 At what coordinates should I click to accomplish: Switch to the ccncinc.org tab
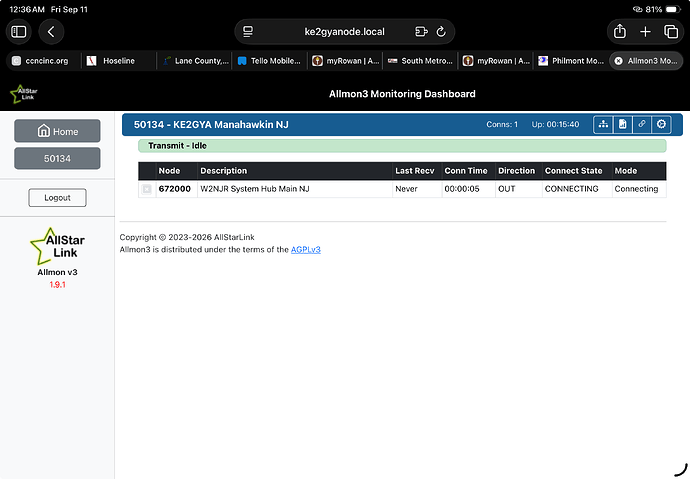tap(43, 61)
